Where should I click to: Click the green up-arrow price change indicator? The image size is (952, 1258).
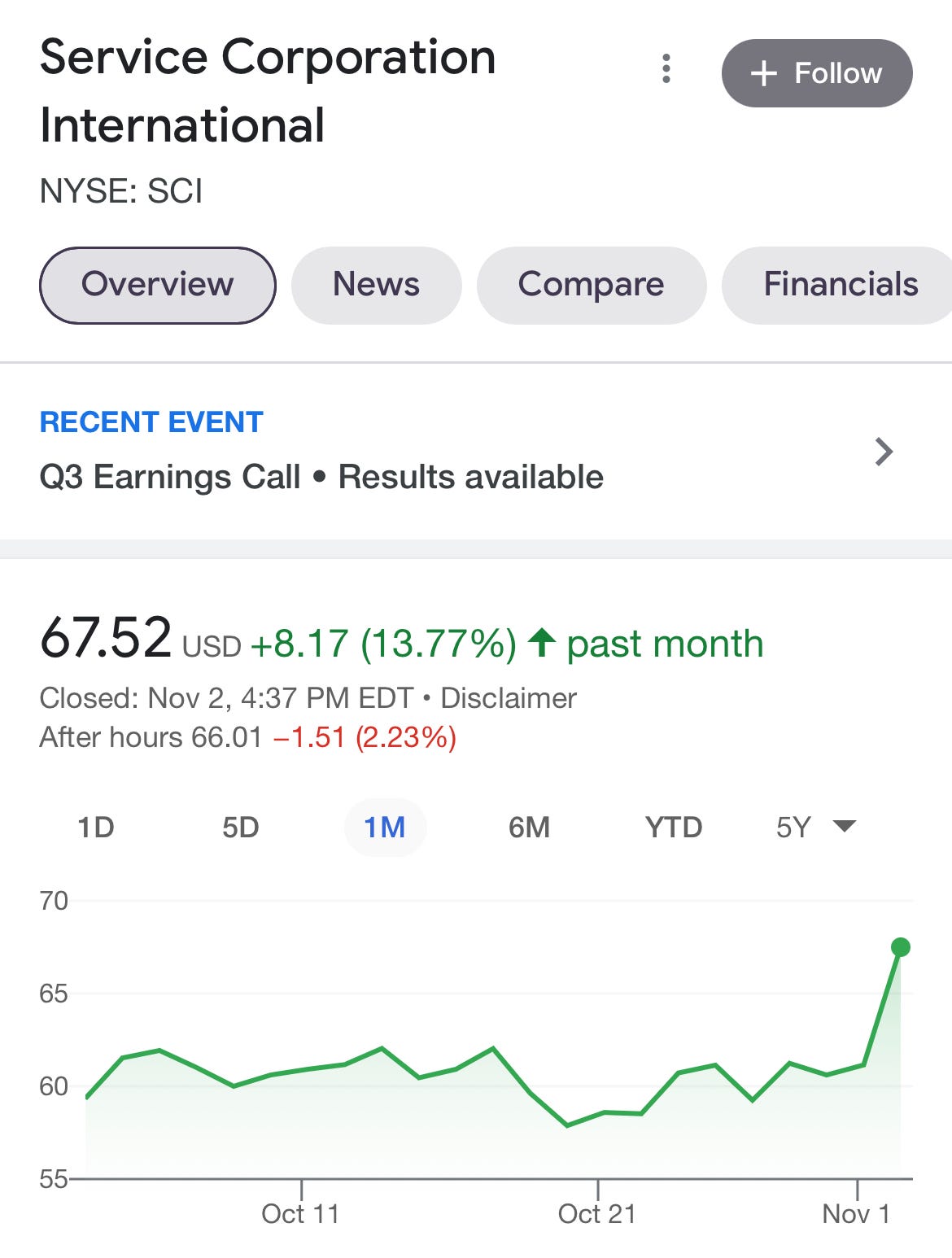pos(542,643)
